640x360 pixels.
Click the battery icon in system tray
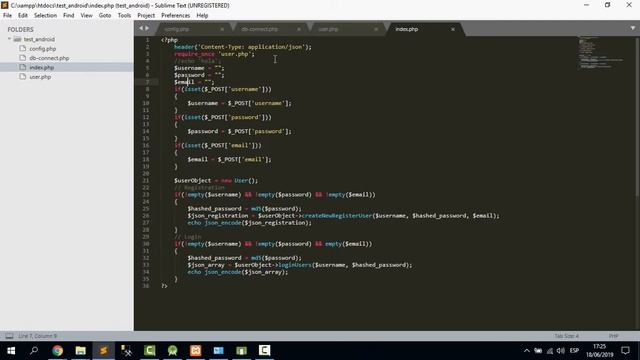pos(538,351)
